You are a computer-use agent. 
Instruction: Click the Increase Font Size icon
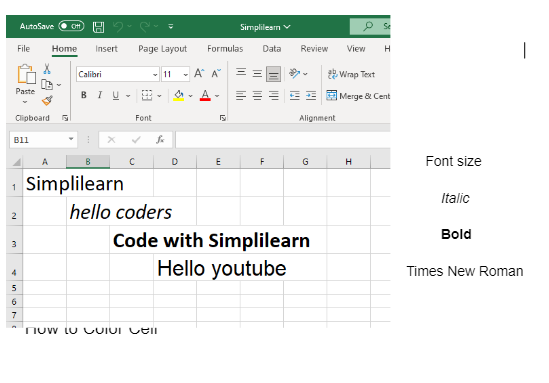click(x=199, y=74)
